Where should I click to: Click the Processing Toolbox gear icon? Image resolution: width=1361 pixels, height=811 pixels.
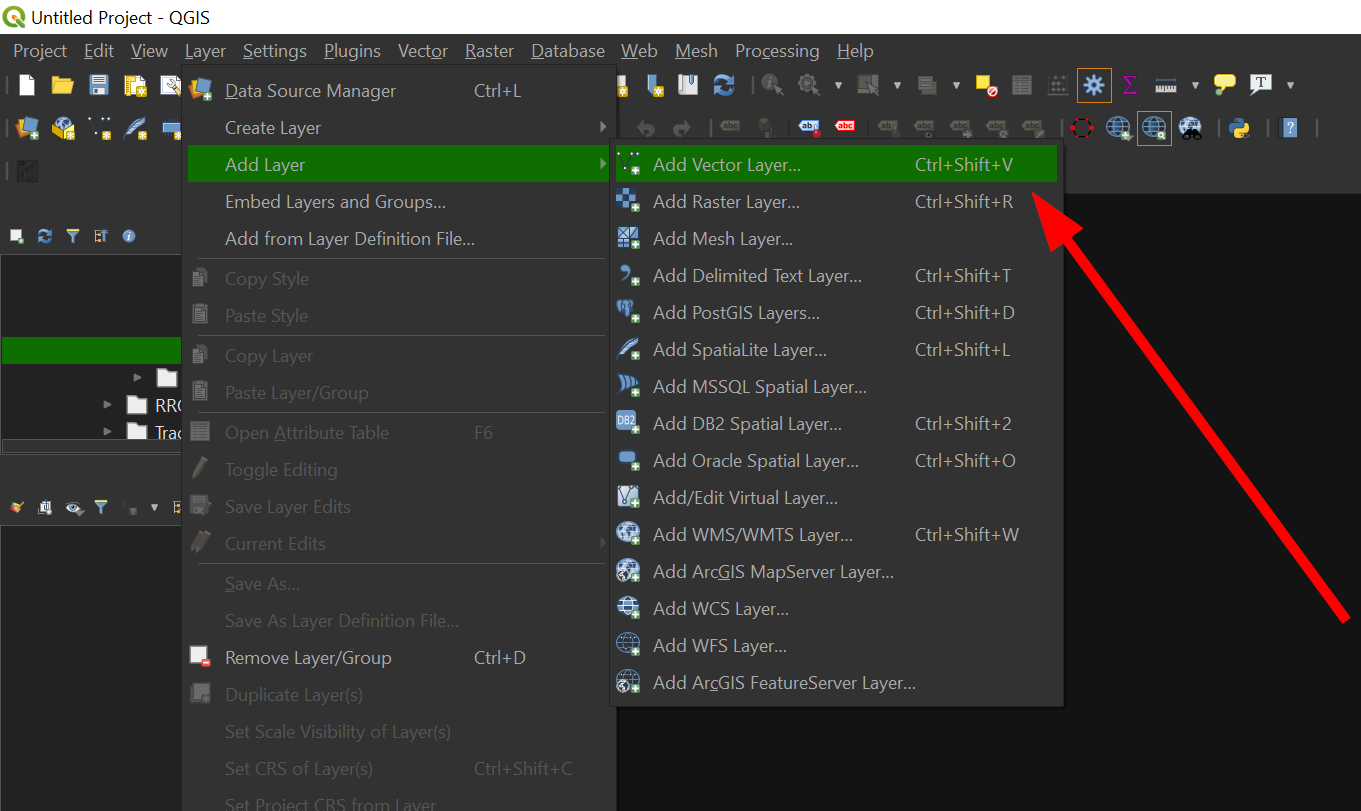(x=1094, y=85)
